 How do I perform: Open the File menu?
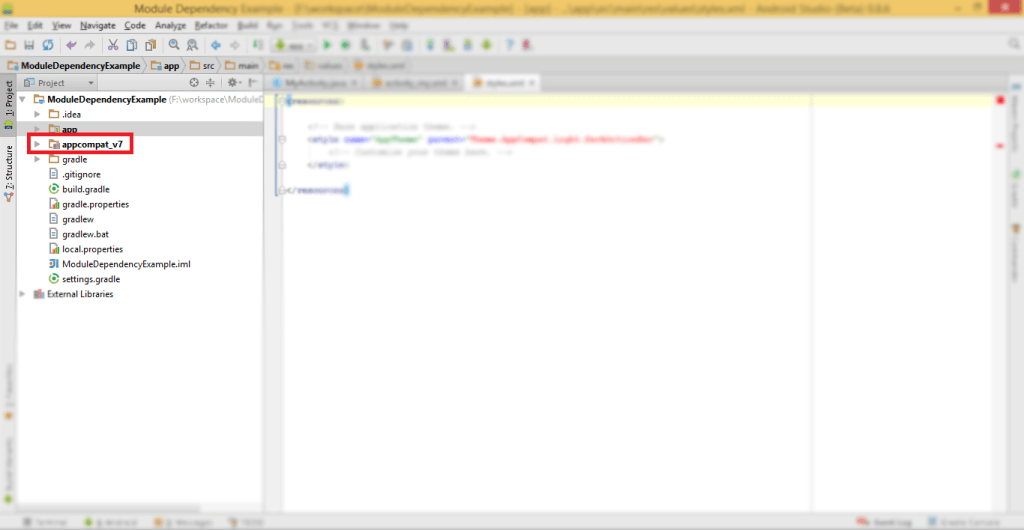pos(11,25)
